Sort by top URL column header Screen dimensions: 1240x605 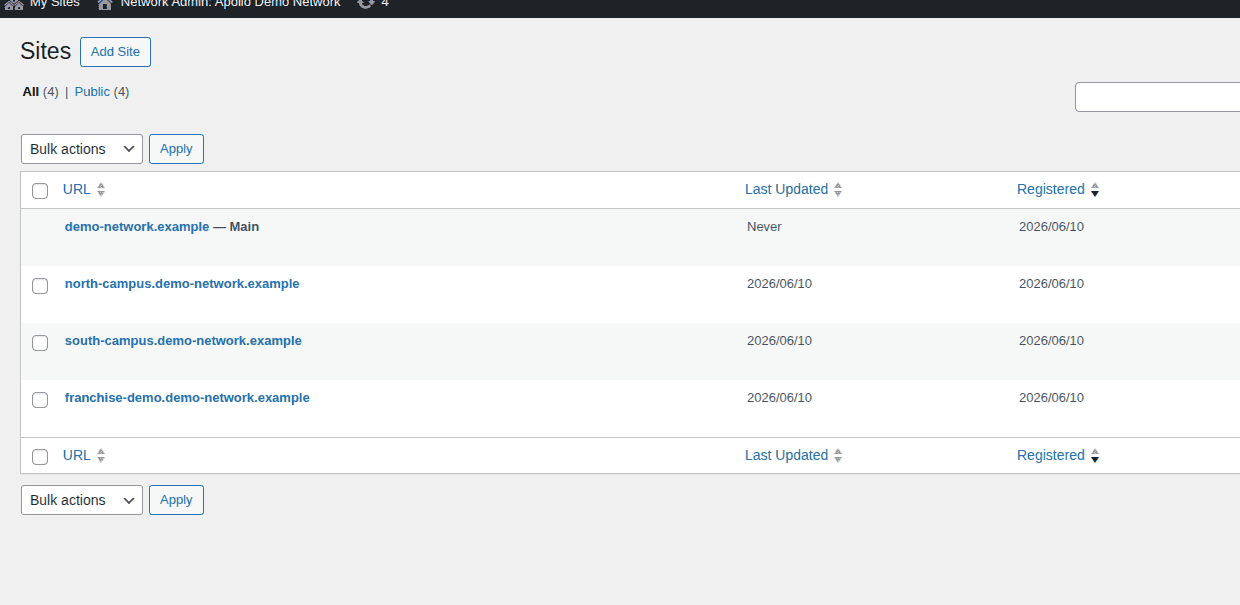point(77,189)
